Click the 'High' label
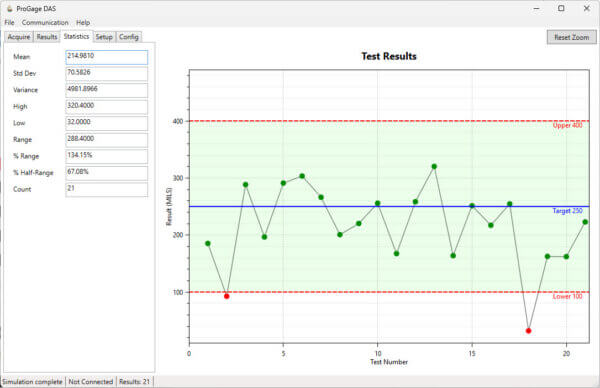 (x=20, y=107)
